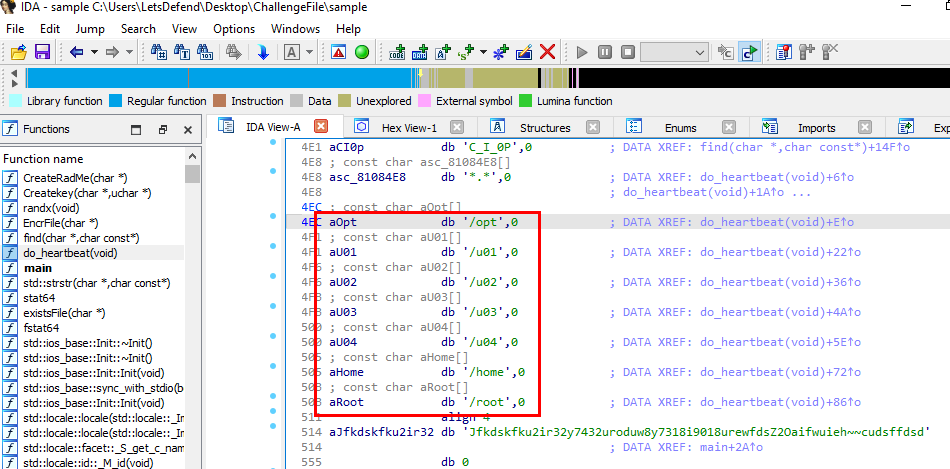The image size is (950, 469).
Task: Select do_heartbeat(void) in the Functions list
Action: pos(69,253)
